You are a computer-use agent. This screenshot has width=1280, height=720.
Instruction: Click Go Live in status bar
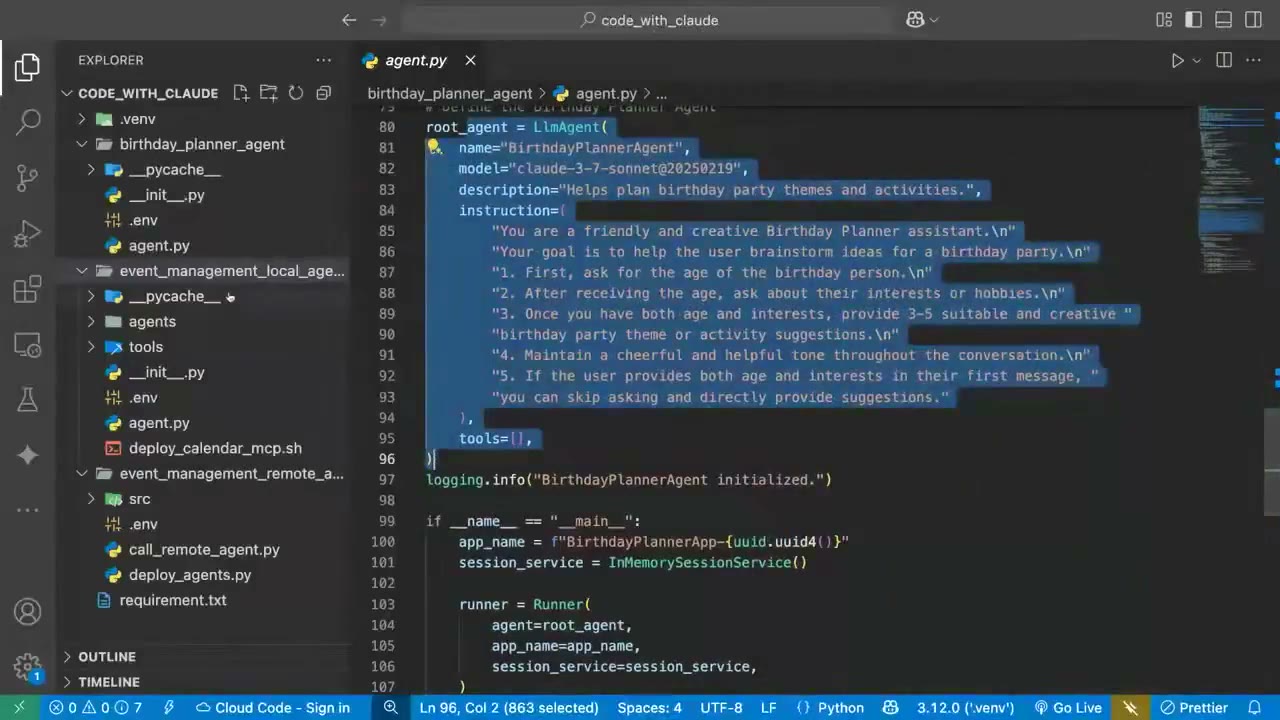[1068, 708]
